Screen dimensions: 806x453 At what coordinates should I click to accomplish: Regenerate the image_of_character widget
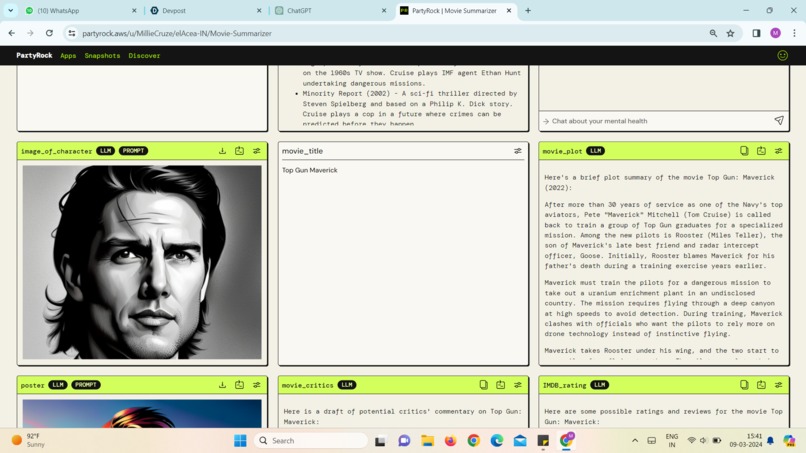[240, 151]
